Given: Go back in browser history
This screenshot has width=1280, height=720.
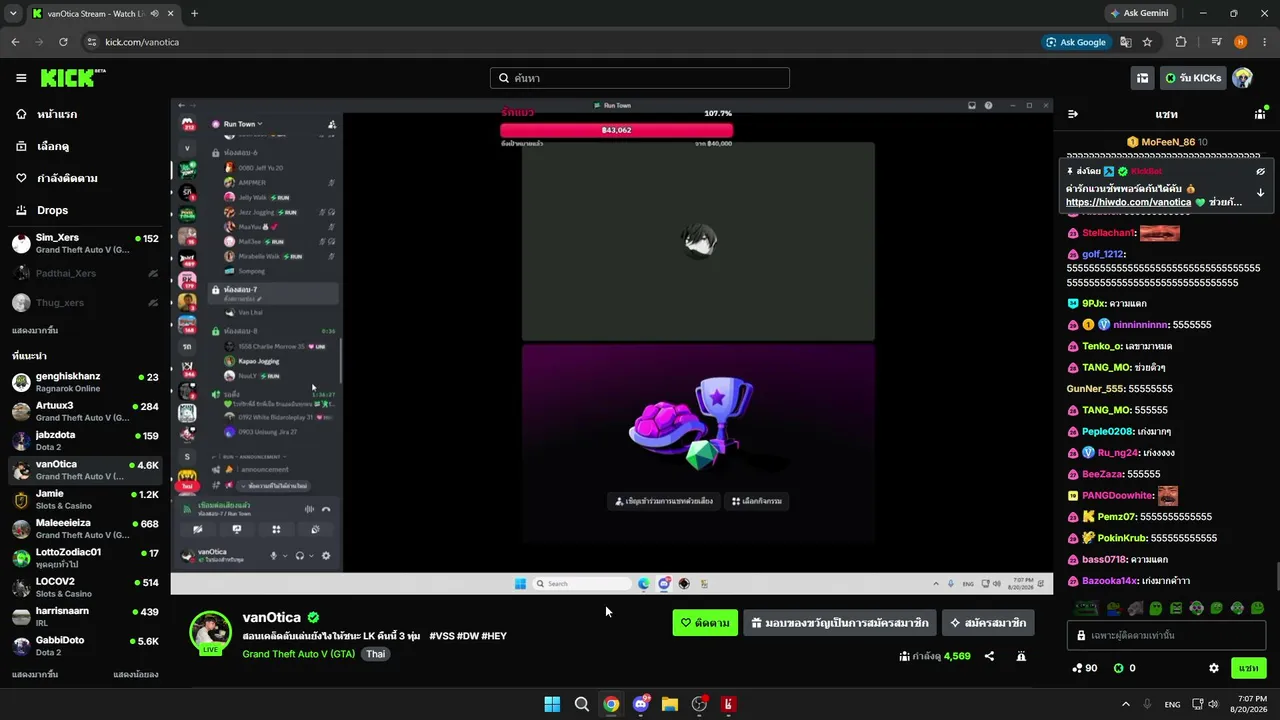Looking at the screenshot, I should pos(15,42).
